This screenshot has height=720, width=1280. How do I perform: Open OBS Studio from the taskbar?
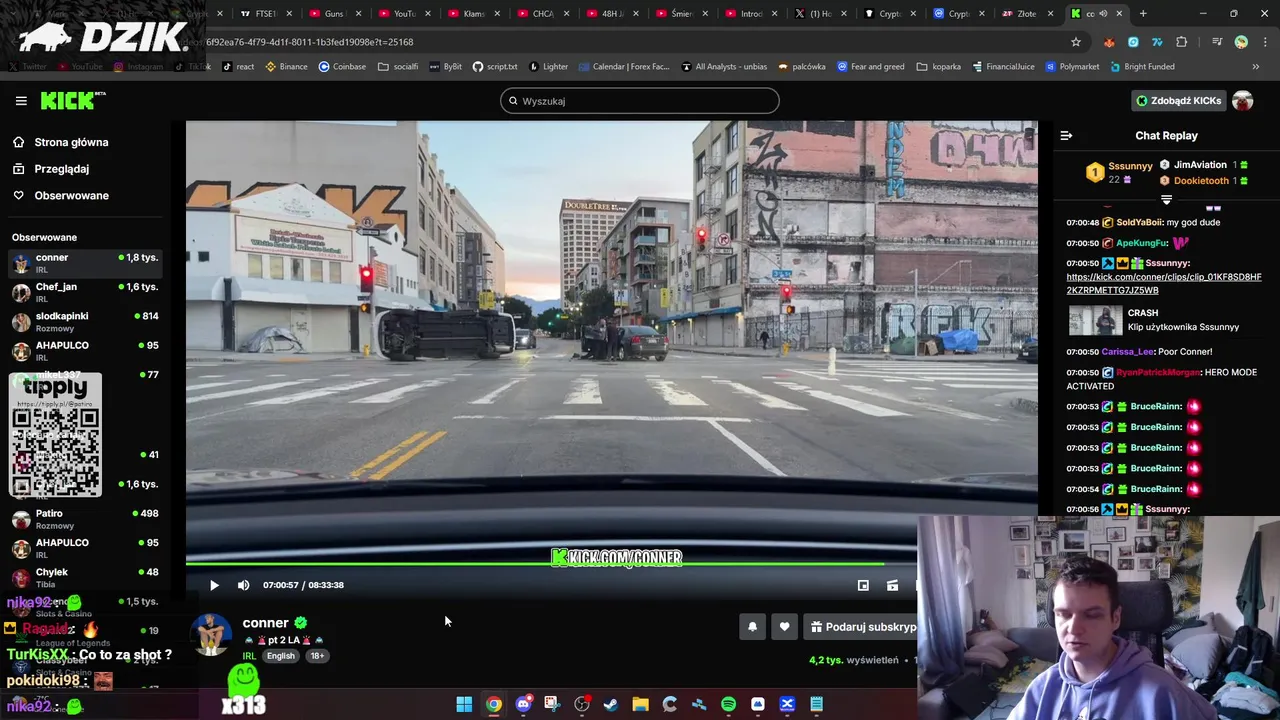582,704
